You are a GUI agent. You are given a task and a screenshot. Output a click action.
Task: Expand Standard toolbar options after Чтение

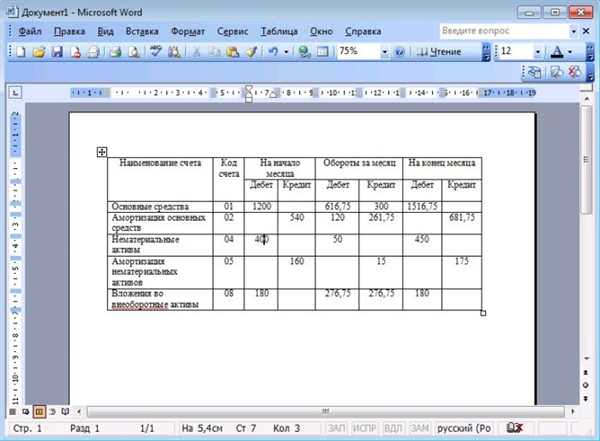(486, 52)
